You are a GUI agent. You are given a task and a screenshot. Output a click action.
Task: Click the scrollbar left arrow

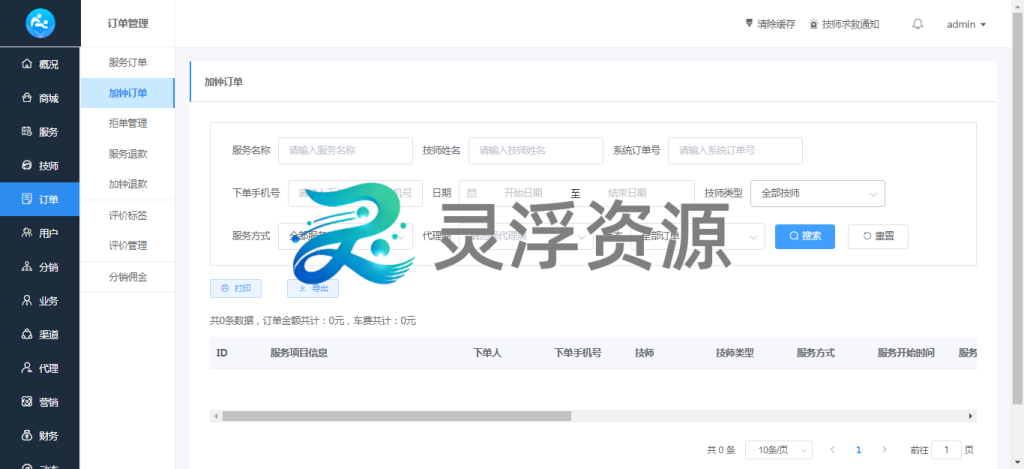coord(214,416)
